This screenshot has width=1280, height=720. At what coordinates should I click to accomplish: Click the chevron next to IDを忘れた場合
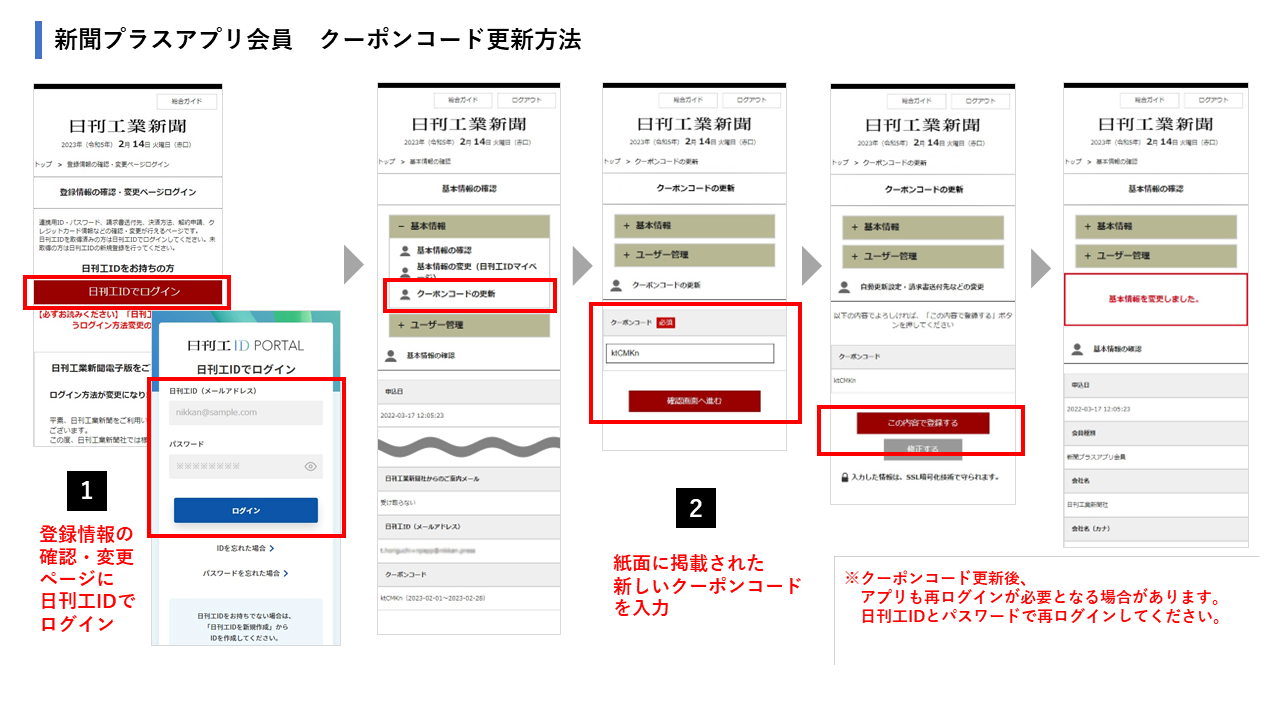(x=272, y=548)
